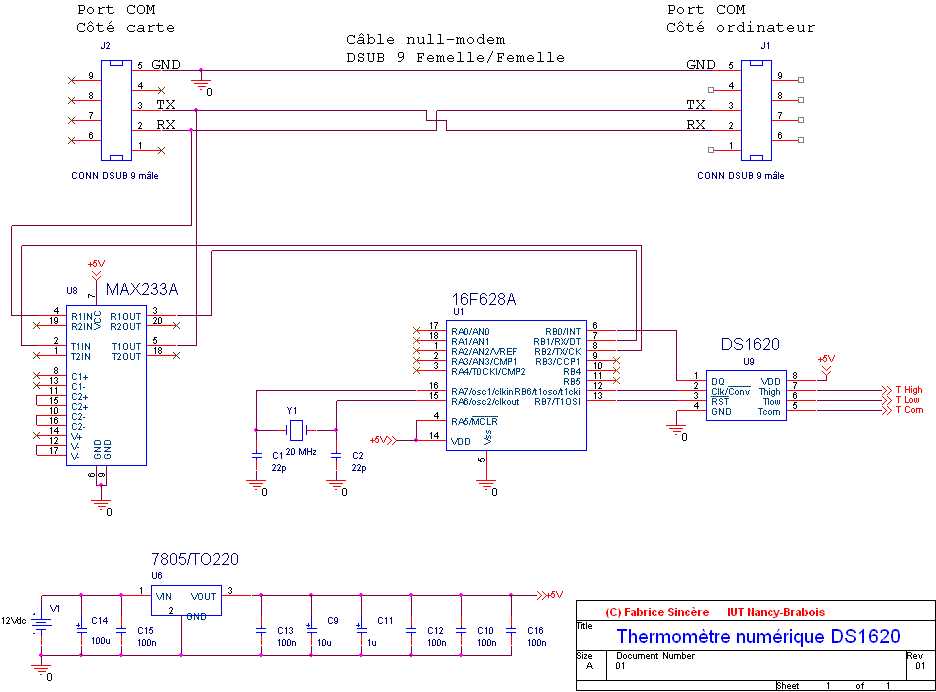Image resolution: width=936 pixels, height=692 pixels.
Task: Click the RA5/MCLR pin label
Action: pyautogui.click(x=475, y=422)
